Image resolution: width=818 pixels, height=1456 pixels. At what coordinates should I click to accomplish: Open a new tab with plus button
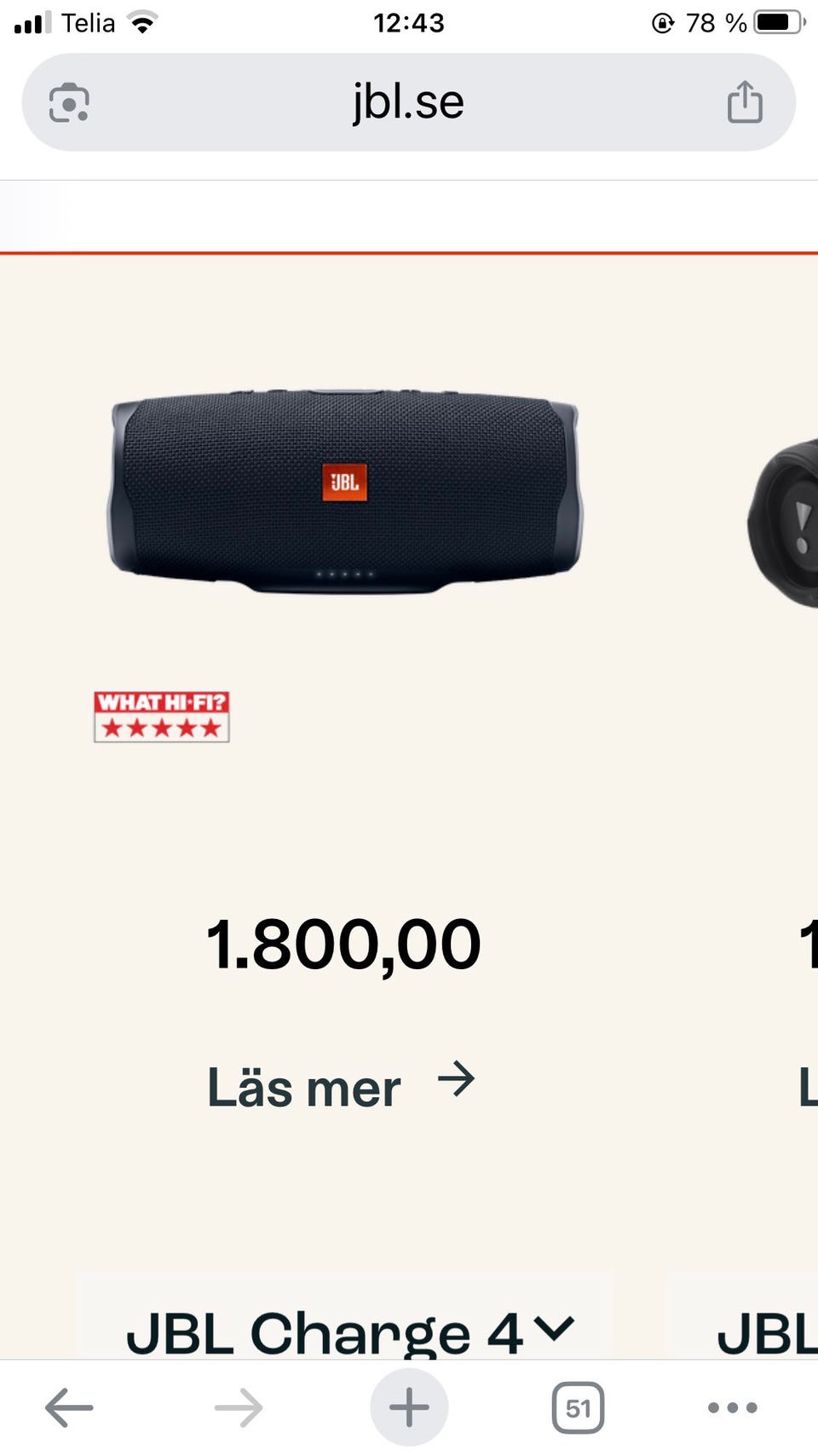pyautogui.click(x=409, y=1407)
